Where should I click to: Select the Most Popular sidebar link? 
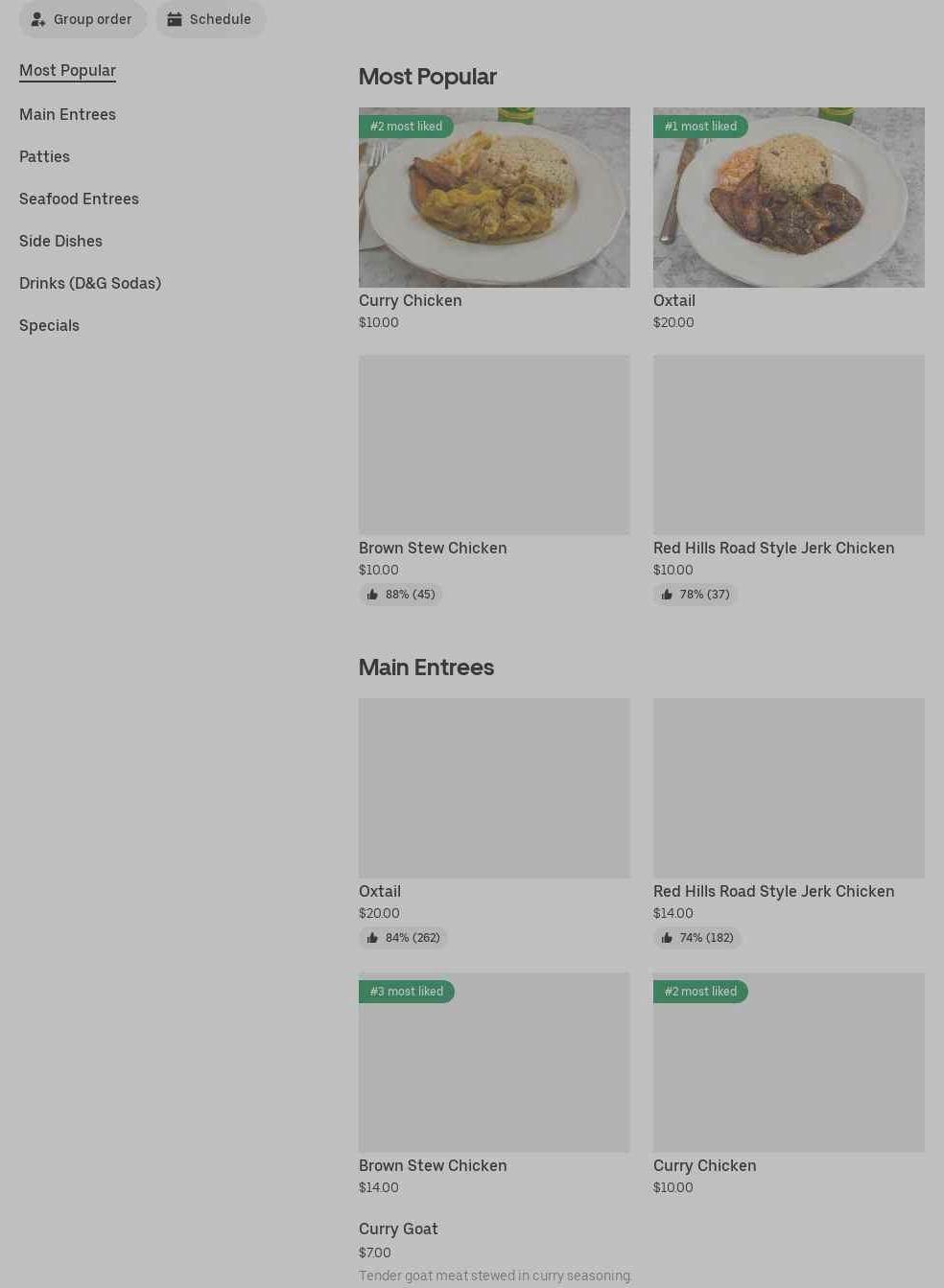click(x=67, y=70)
